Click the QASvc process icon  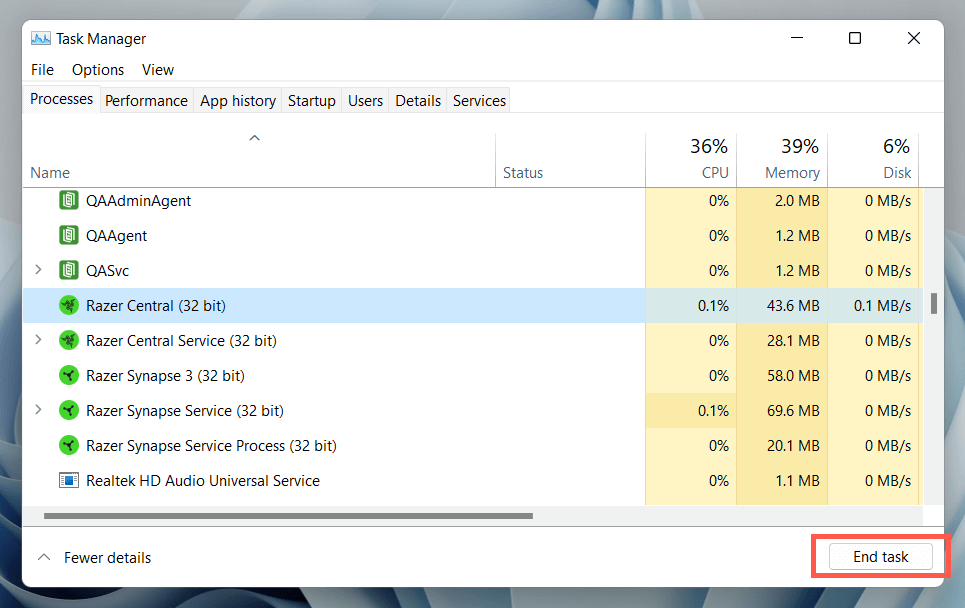pyautogui.click(x=68, y=270)
